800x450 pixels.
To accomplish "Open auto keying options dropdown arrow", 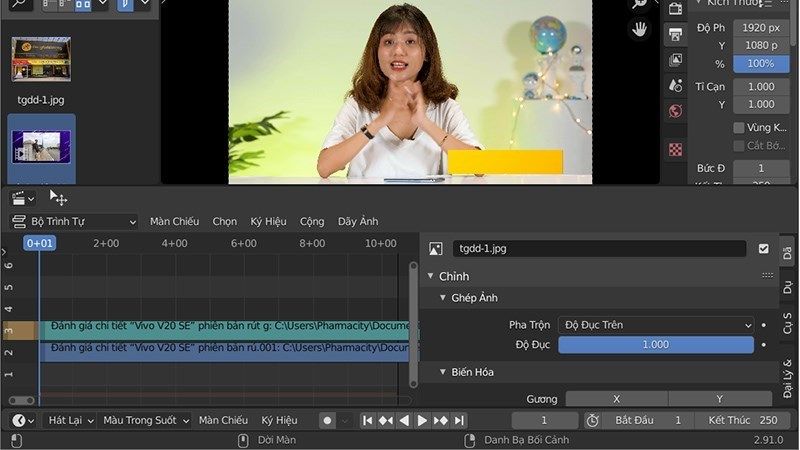I will pyautogui.click(x=344, y=420).
